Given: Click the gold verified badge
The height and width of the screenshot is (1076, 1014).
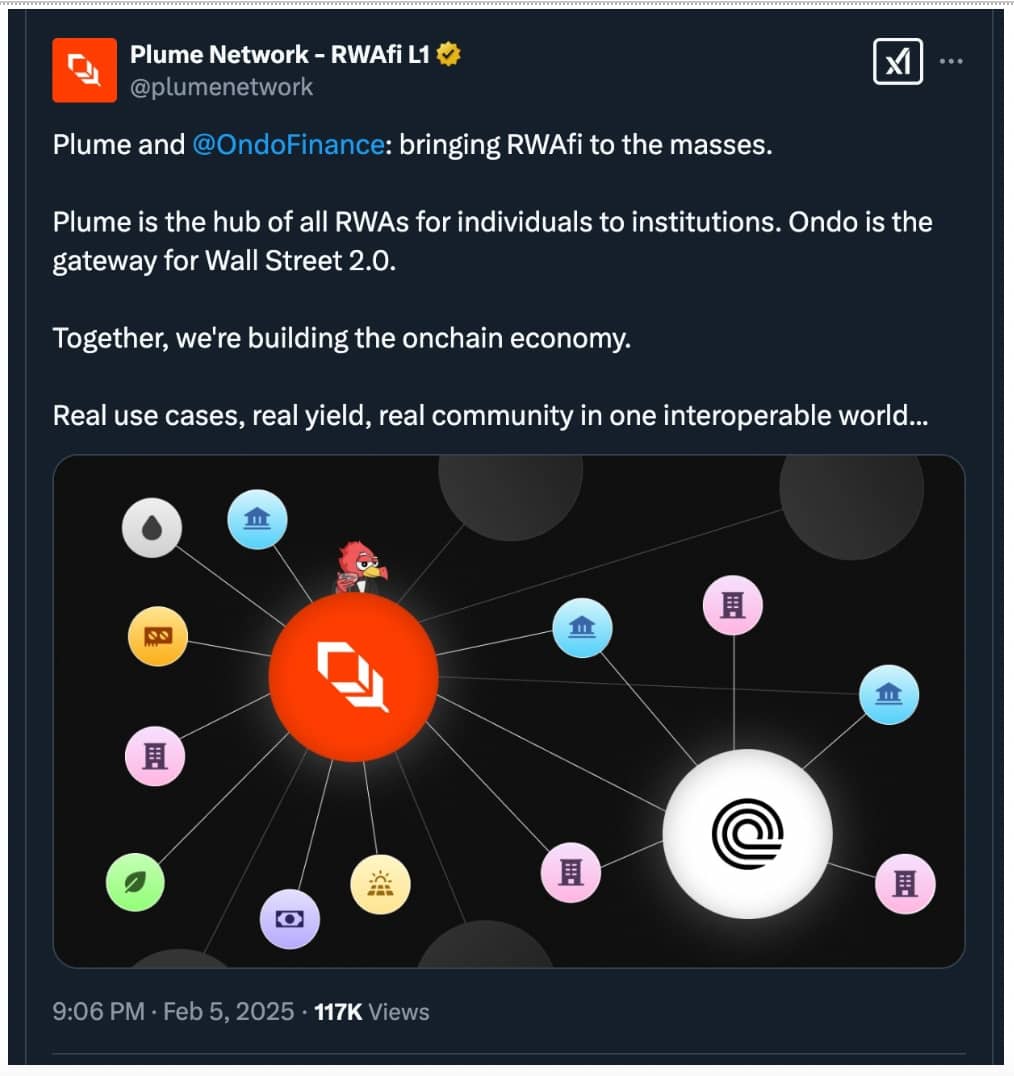Looking at the screenshot, I should pyautogui.click(x=449, y=56).
